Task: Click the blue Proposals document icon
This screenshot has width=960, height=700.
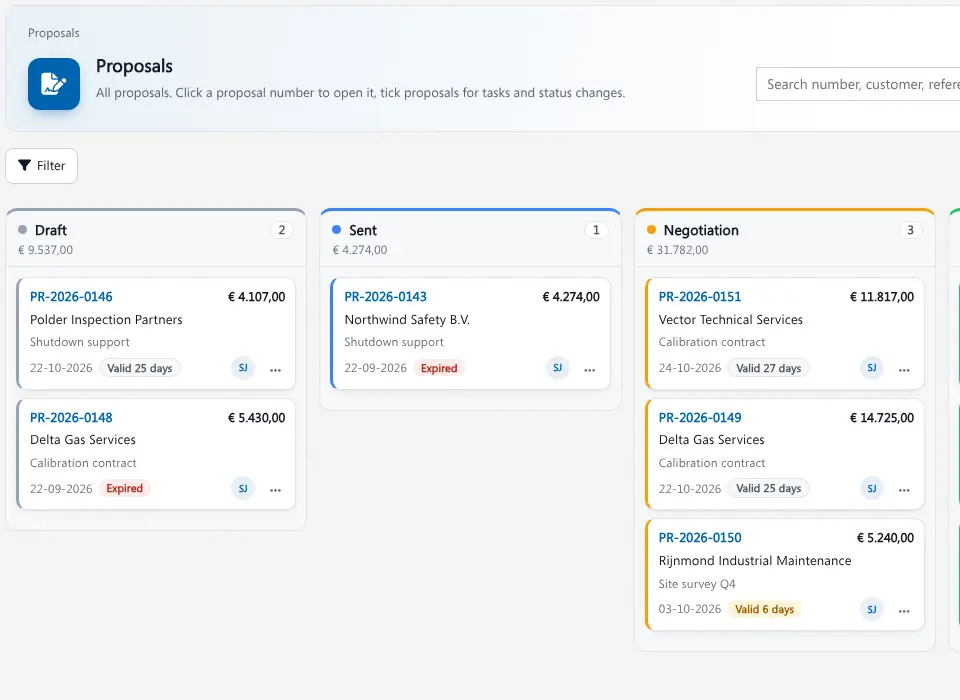Action: coord(54,84)
